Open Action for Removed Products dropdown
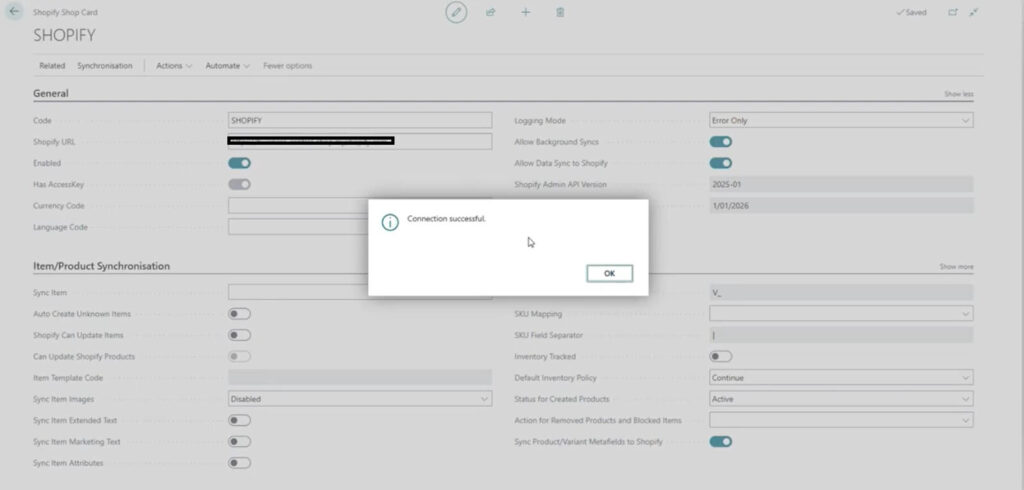Image resolution: width=1024 pixels, height=490 pixels. coord(841,420)
